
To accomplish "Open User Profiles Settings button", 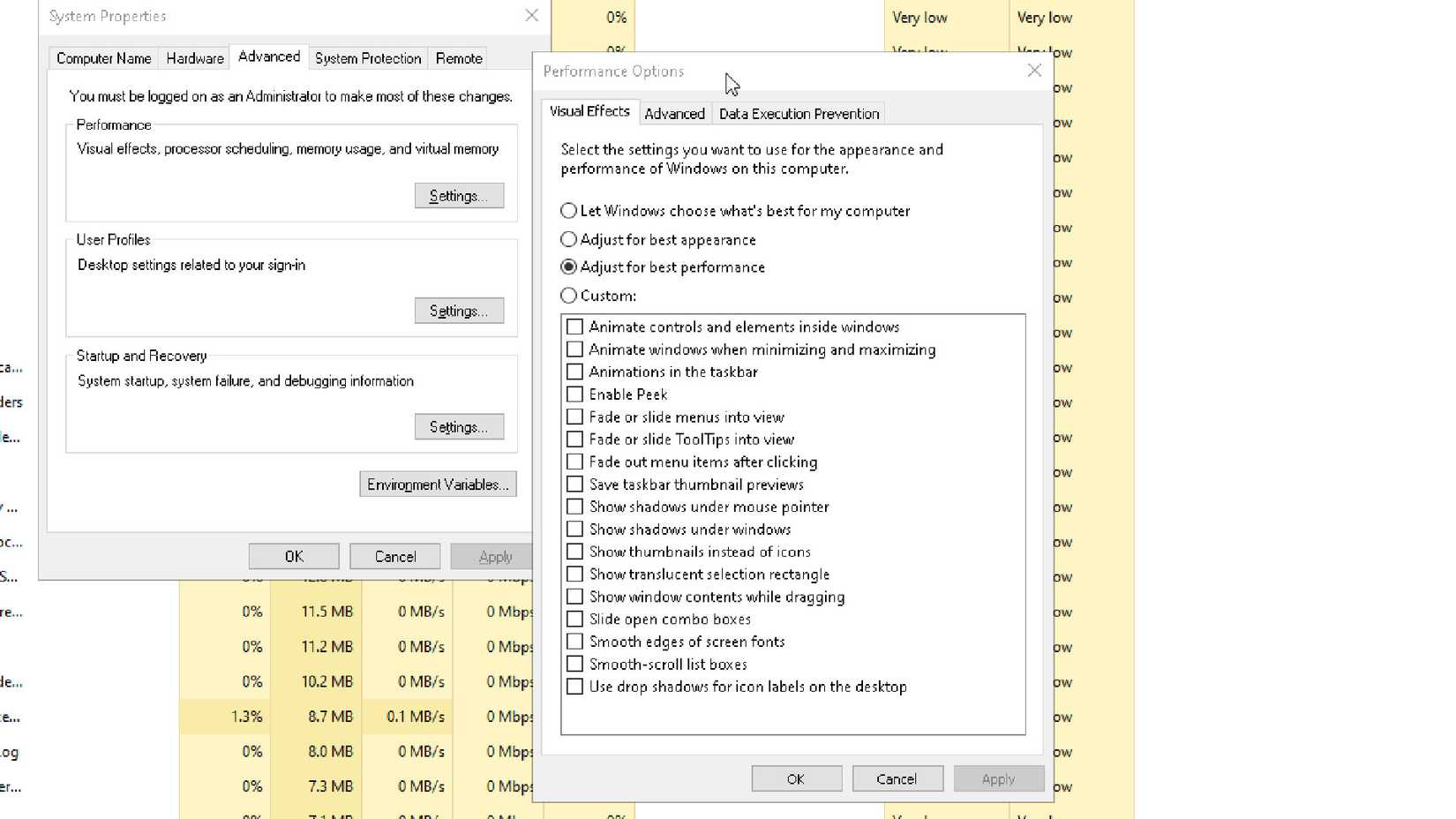I will coord(459,311).
